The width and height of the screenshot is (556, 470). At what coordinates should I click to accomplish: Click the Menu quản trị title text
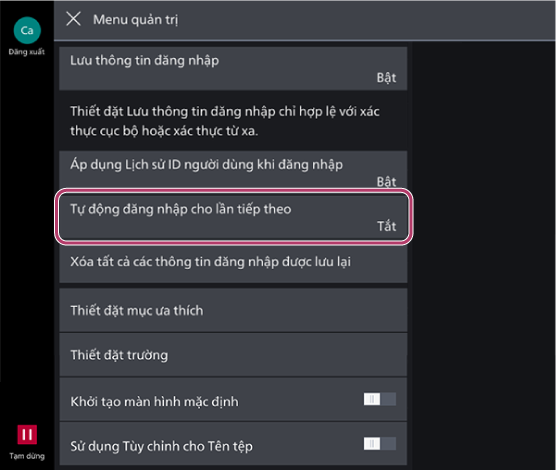coord(135,20)
